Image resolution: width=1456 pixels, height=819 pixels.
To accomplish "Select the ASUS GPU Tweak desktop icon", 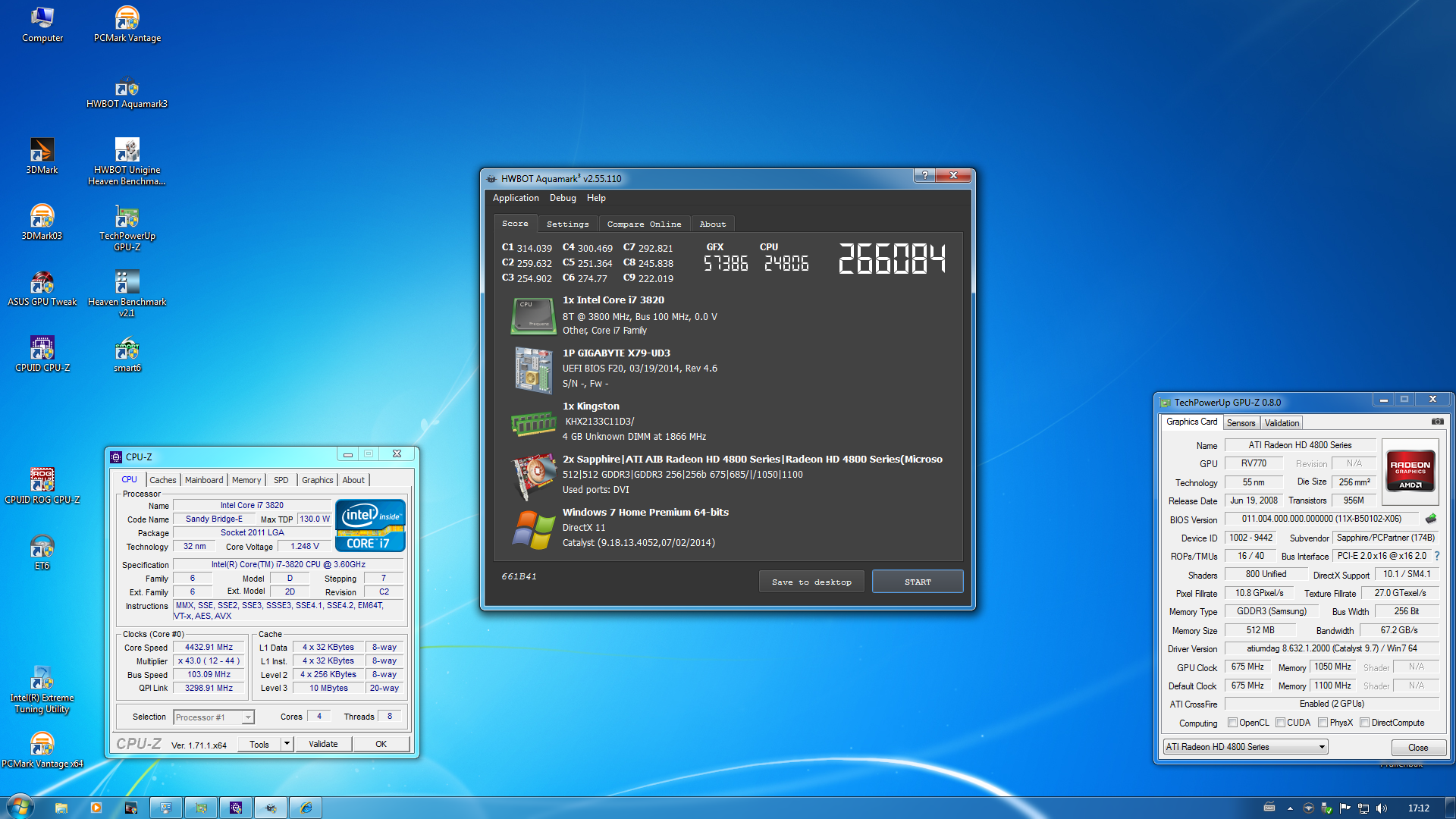I will pos(42,289).
